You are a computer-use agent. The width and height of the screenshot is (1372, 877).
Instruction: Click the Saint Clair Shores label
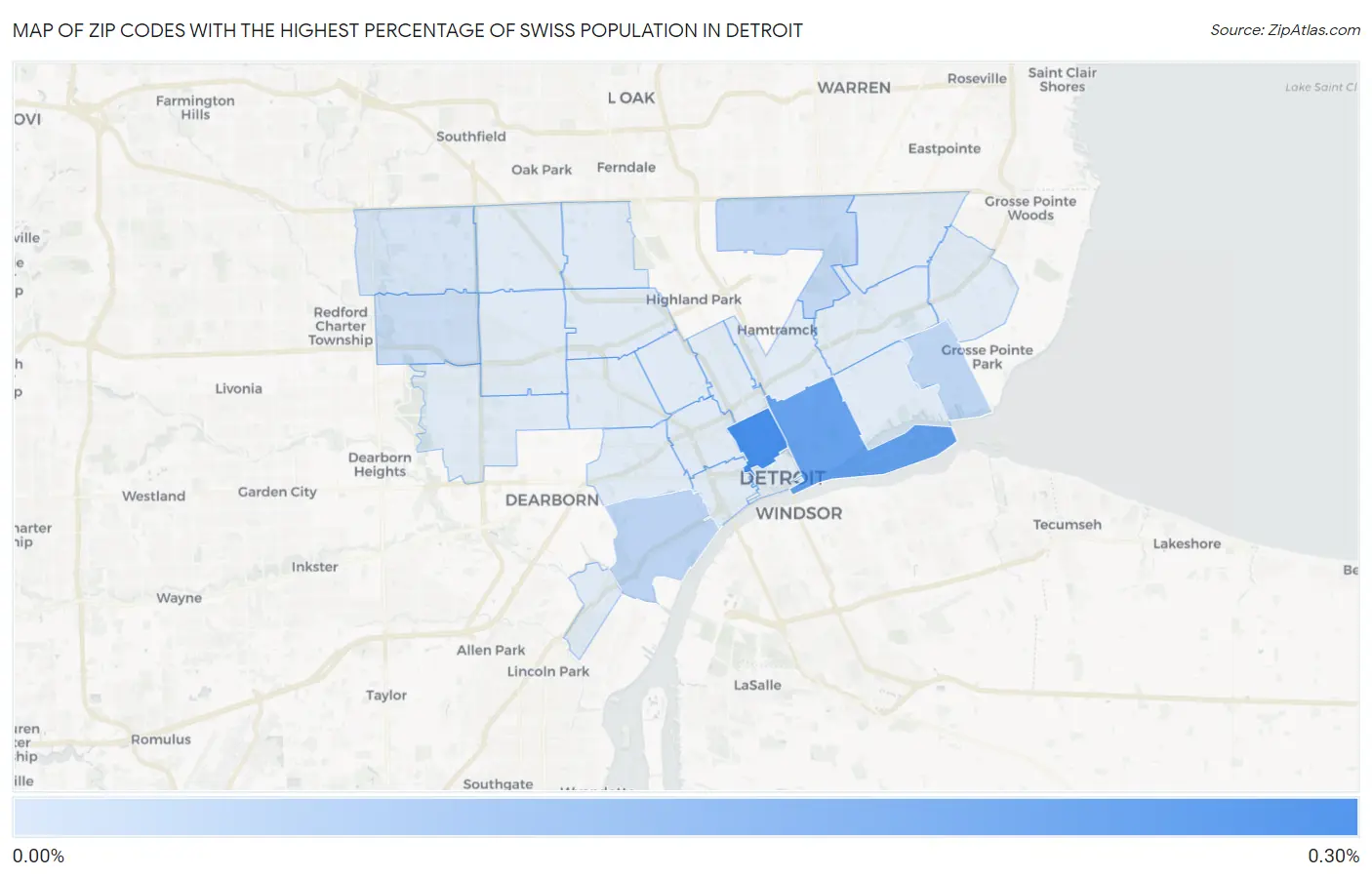[1062, 79]
